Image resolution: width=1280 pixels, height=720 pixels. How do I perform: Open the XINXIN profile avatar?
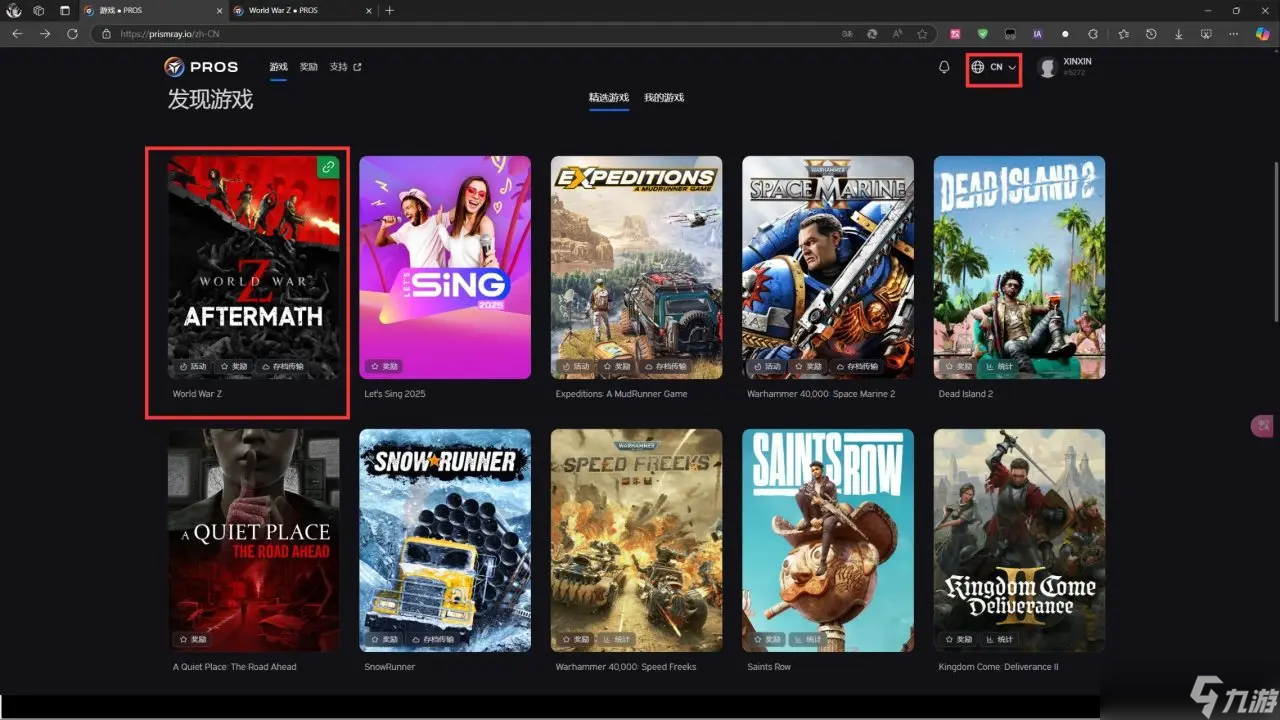coord(1047,67)
